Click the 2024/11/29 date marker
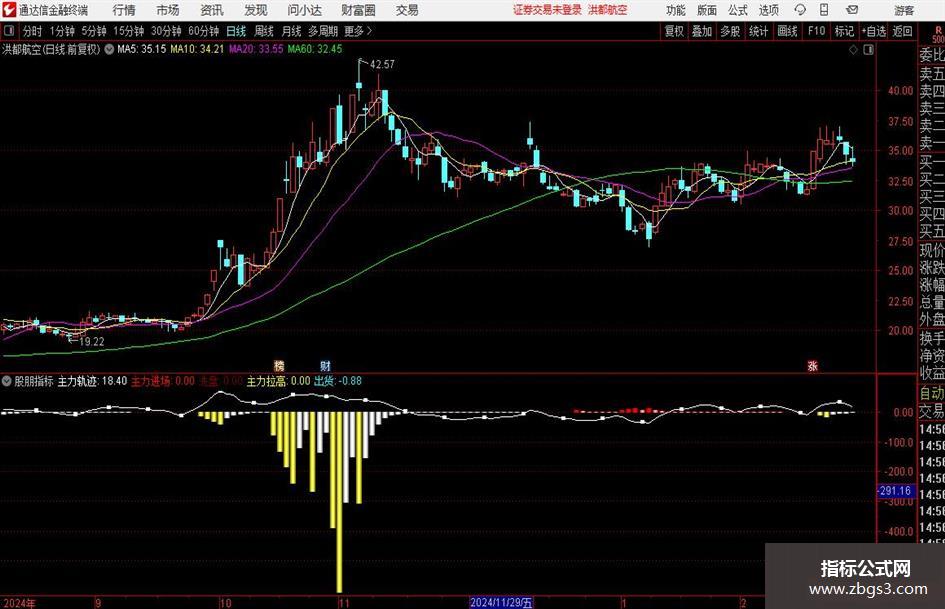The width and height of the screenshot is (945, 609). [x=501, y=602]
